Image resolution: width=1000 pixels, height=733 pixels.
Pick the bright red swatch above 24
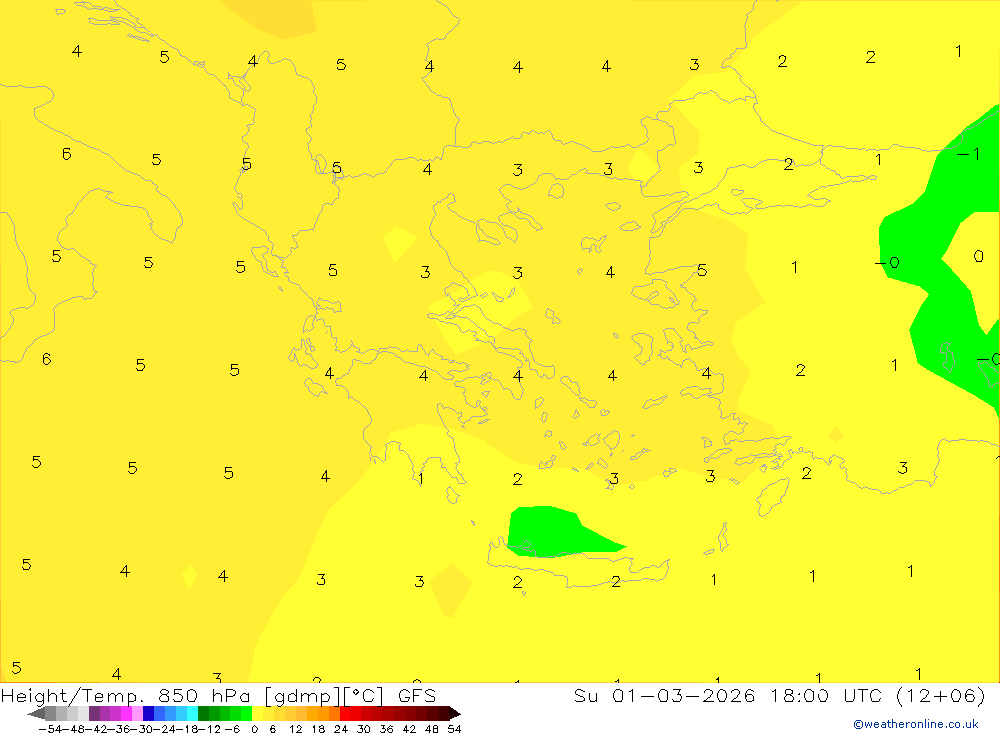[345, 714]
